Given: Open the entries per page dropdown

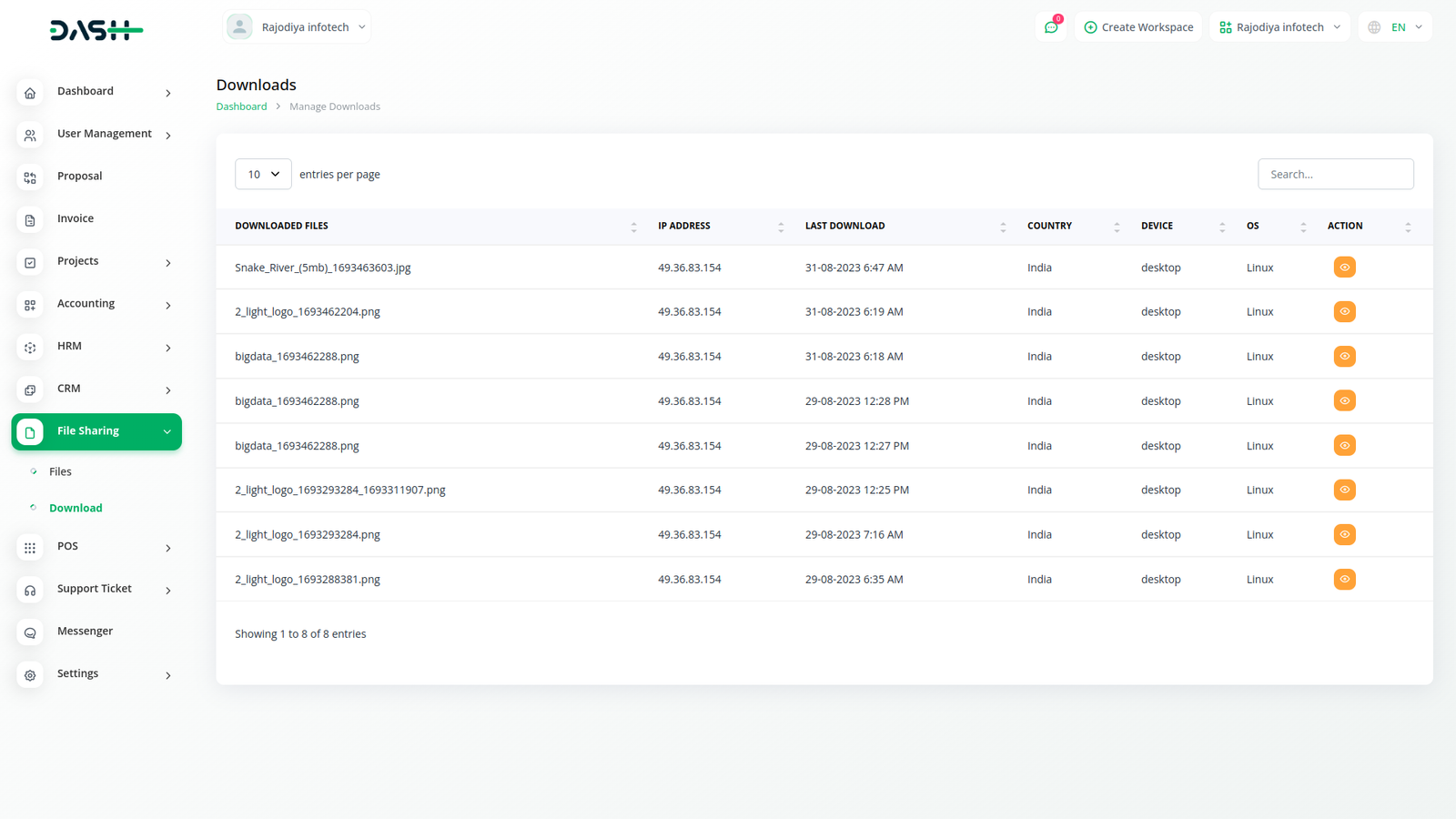Looking at the screenshot, I should [263, 174].
